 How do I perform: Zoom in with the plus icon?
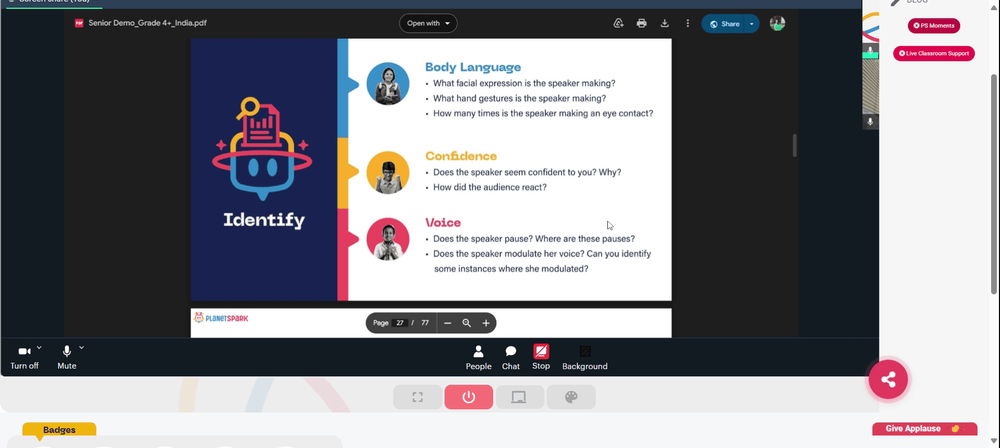(x=485, y=323)
